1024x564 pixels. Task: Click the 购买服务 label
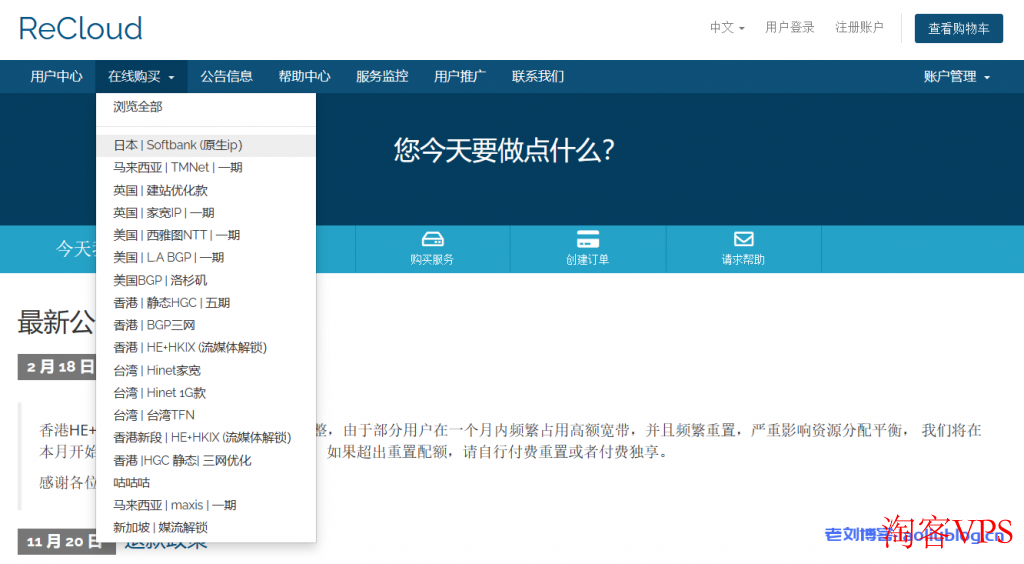tap(432, 260)
